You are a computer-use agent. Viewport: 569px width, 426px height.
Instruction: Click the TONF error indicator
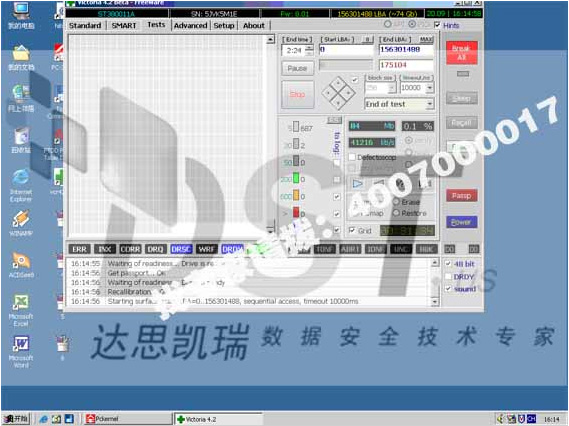coord(324,249)
